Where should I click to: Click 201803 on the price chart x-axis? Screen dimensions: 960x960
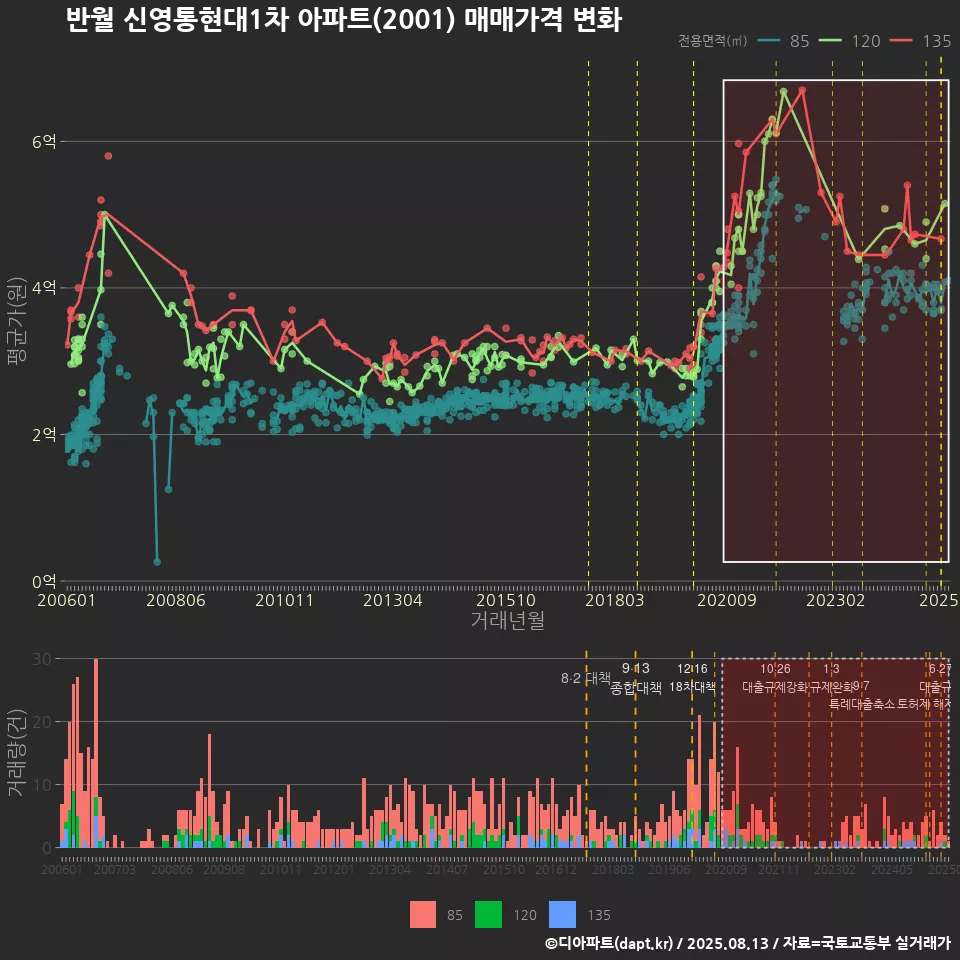tap(614, 600)
